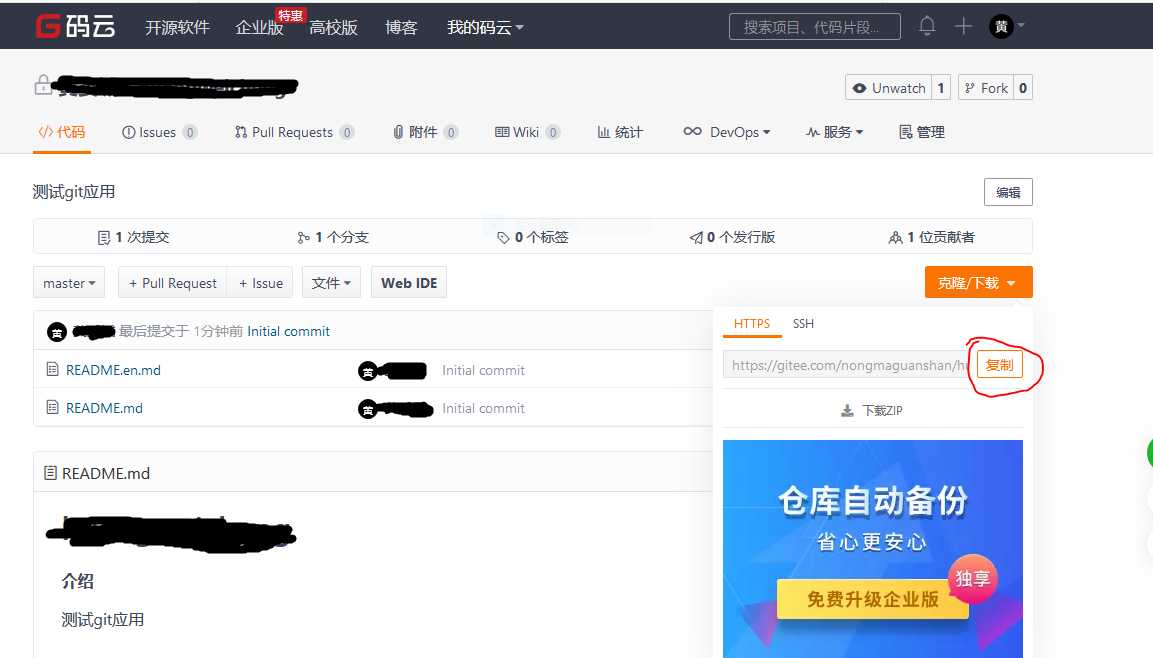Click committer avatar in last-commit row
The image size is (1153, 658).
[57, 332]
